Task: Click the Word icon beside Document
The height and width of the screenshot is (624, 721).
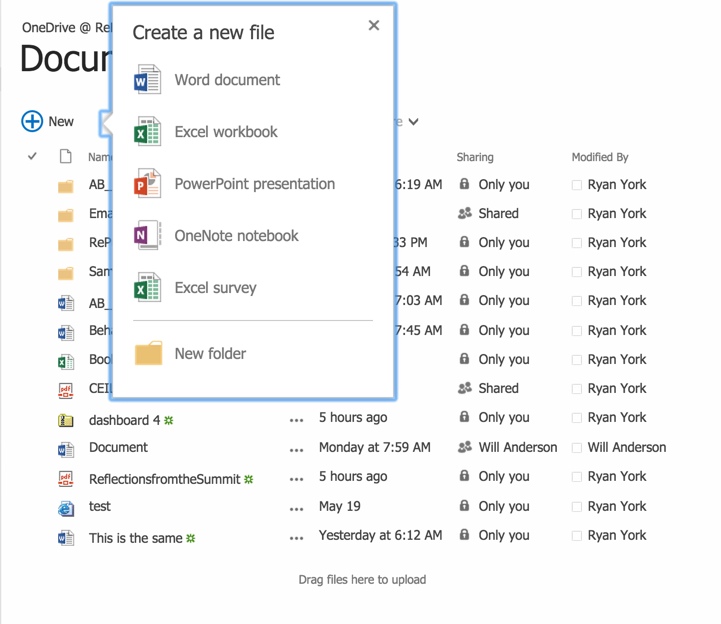Action: [66, 449]
